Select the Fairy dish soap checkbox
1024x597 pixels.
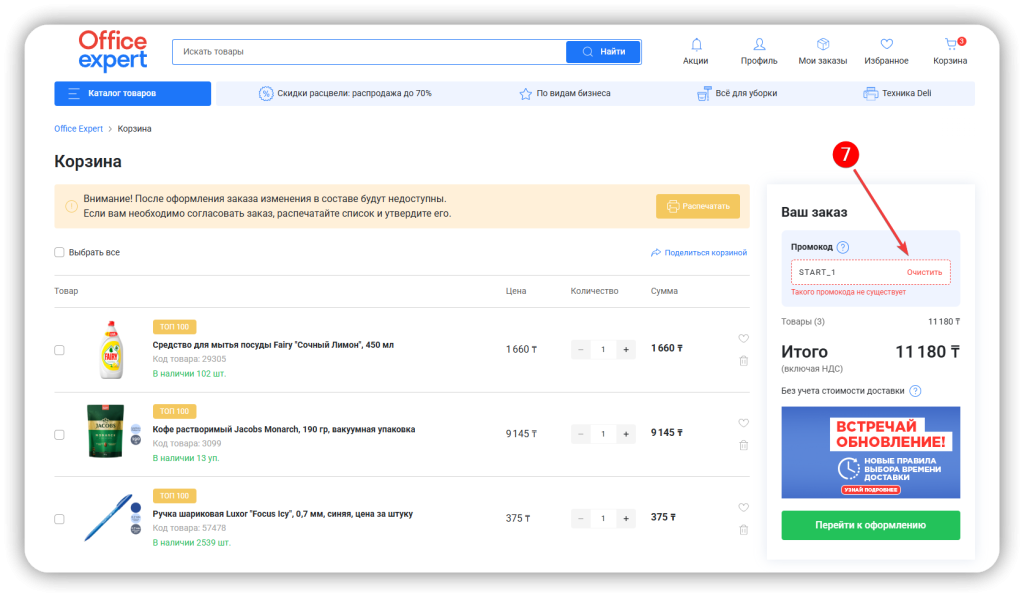point(60,350)
